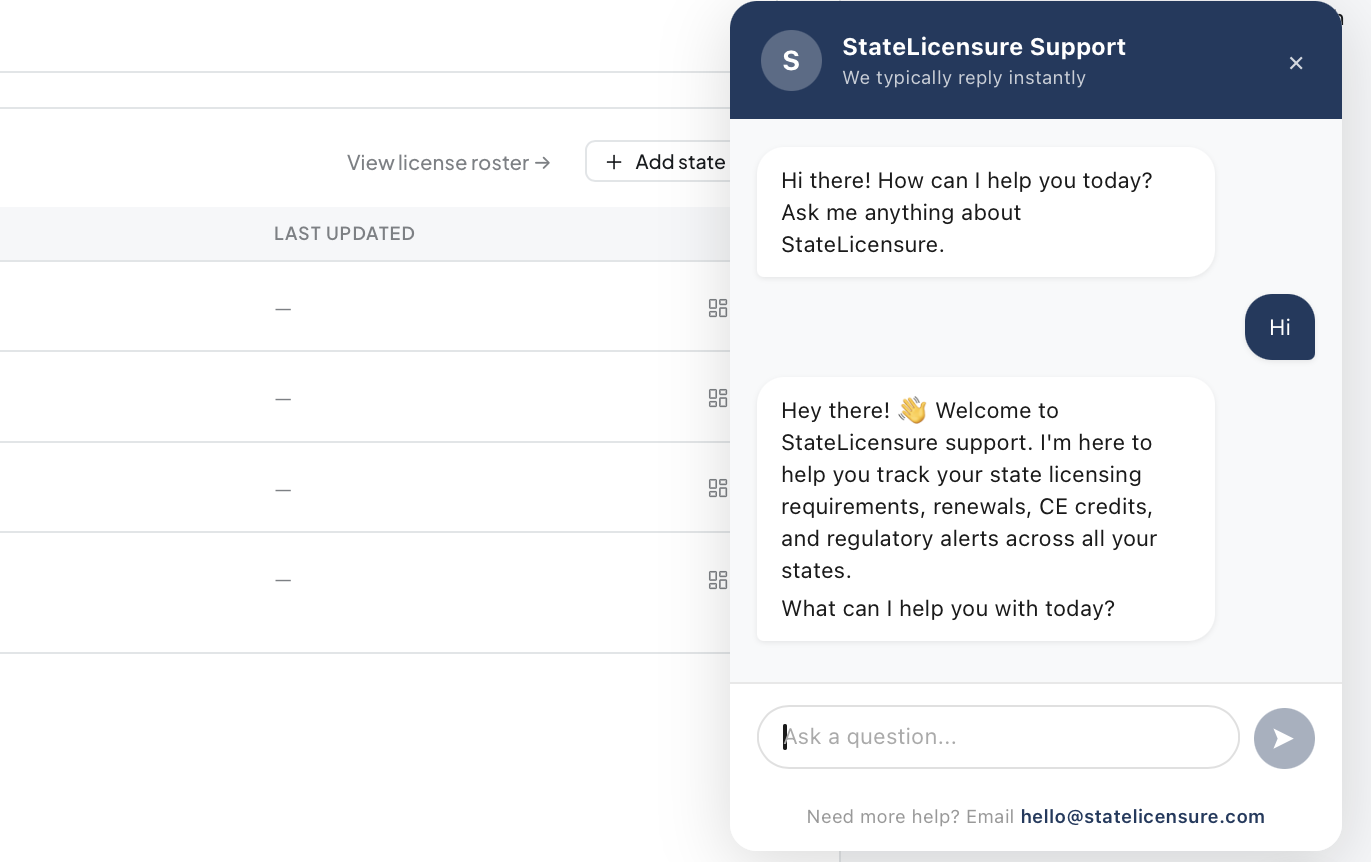Click the 'Hi' sent message bubble
This screenshot has width=1371, height=862.
[1279, 327]
